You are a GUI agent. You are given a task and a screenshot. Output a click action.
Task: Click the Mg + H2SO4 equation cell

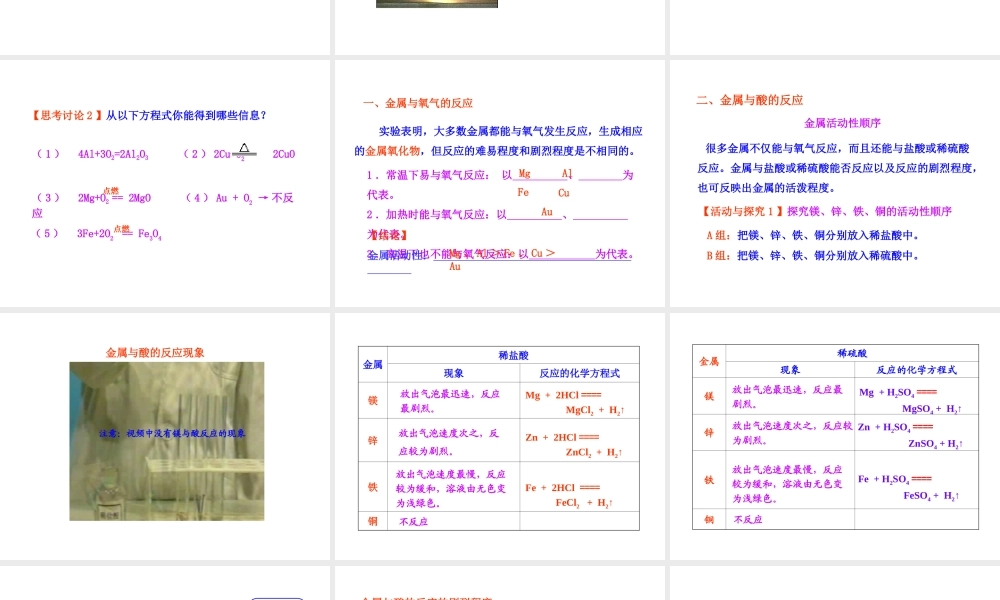coord(916,397)
